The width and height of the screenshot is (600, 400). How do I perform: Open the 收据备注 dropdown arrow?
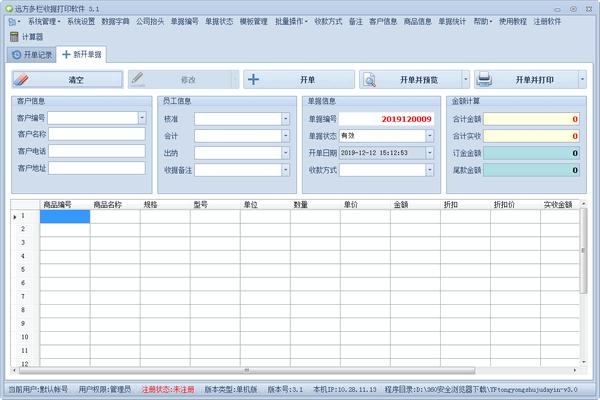click(285, 170)
